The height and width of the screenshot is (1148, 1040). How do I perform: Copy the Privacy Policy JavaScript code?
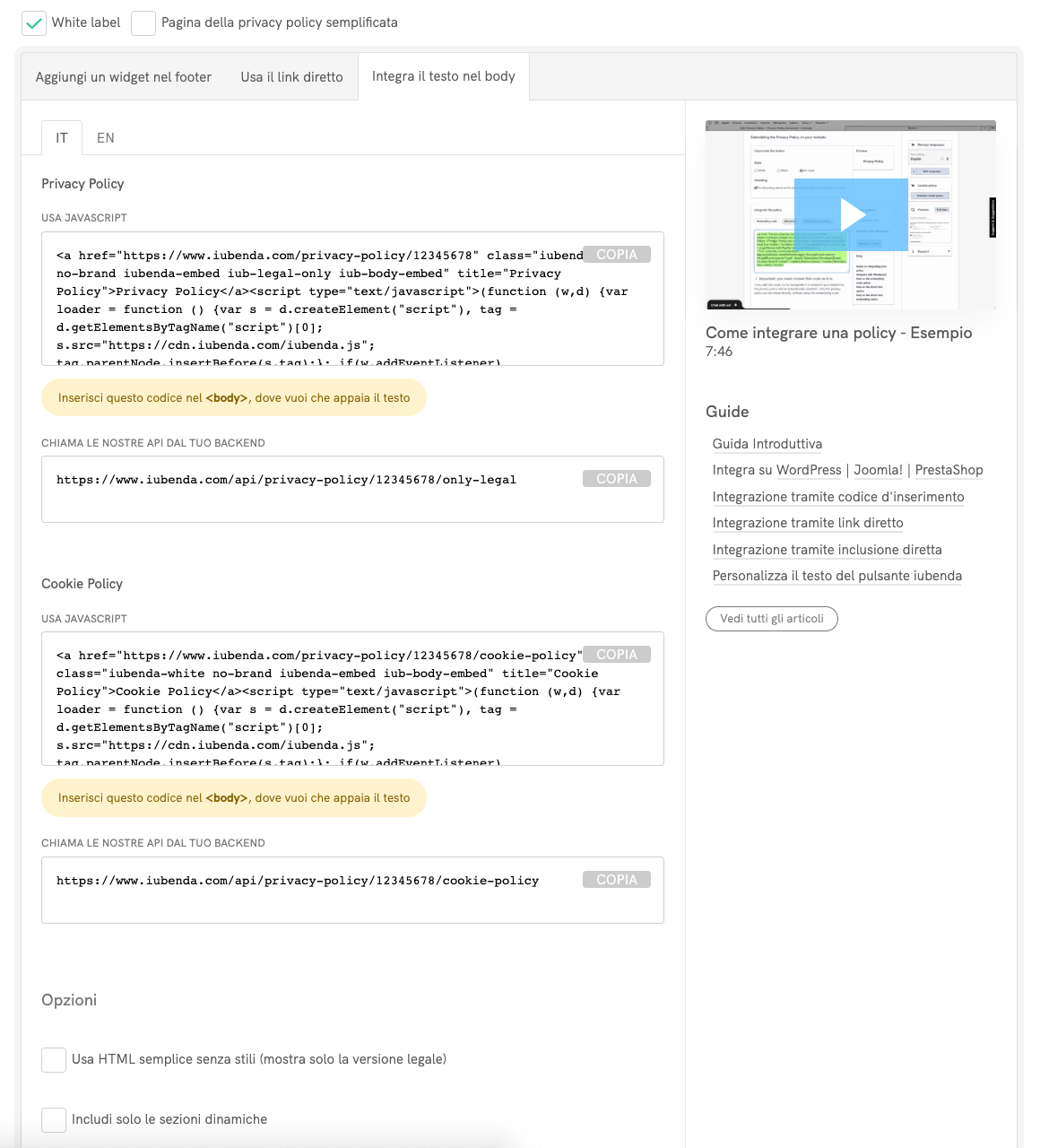617,255
